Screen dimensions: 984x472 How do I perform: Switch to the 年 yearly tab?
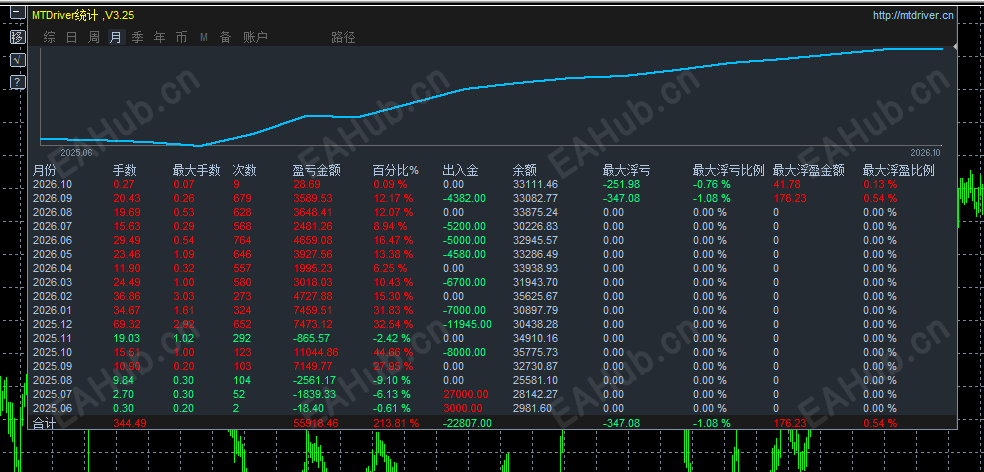(x=159, y=38)
